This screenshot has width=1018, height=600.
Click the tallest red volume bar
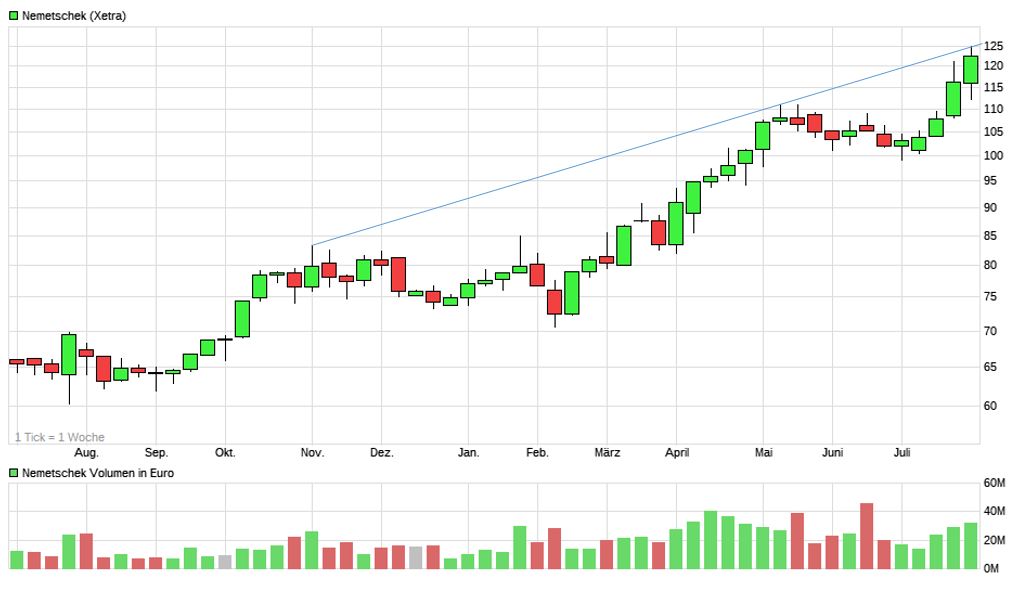[x=866, y=536]
